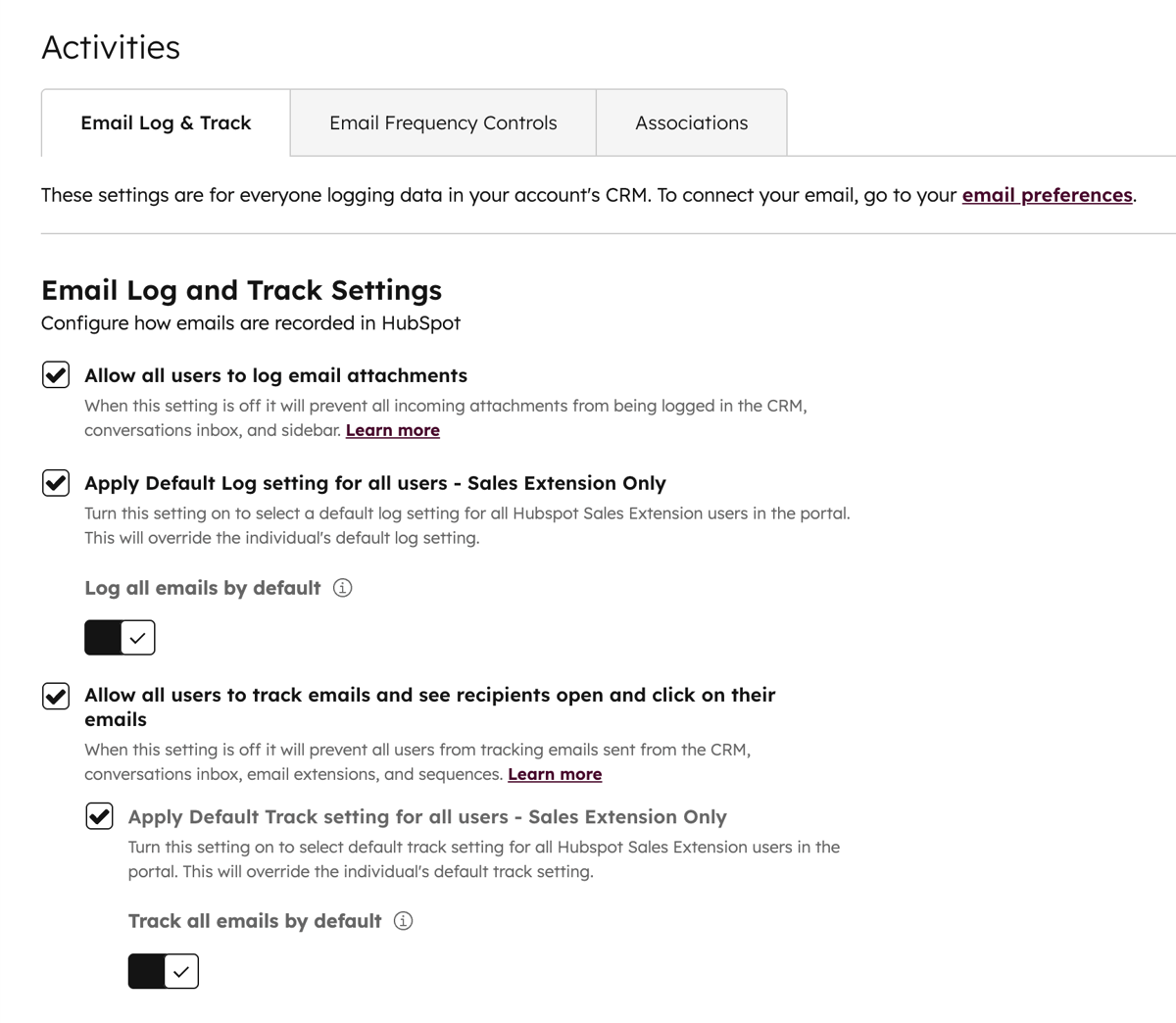The image size is (1176, 1023).
Task: Click Learn more about attachment logging
Action: coord(392,429)
